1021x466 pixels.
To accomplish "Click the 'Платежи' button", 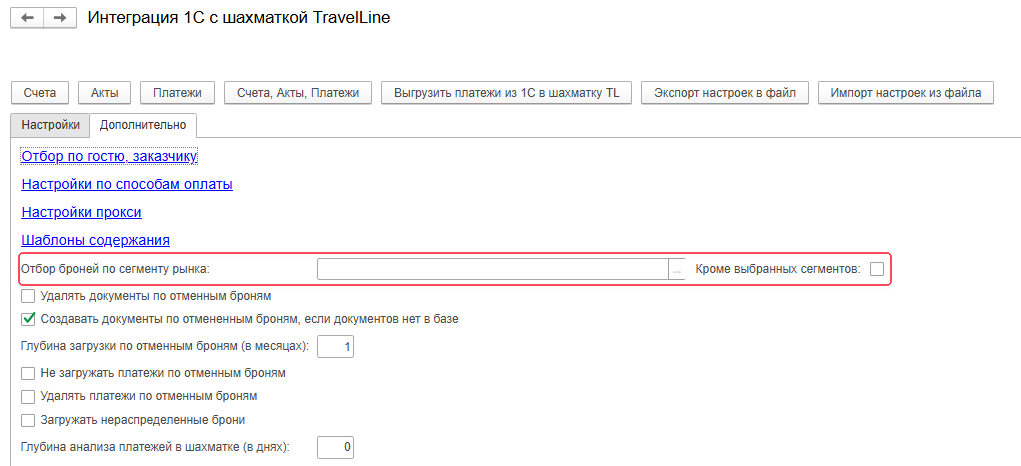I will pyautogui.click(x=177, y=93).
